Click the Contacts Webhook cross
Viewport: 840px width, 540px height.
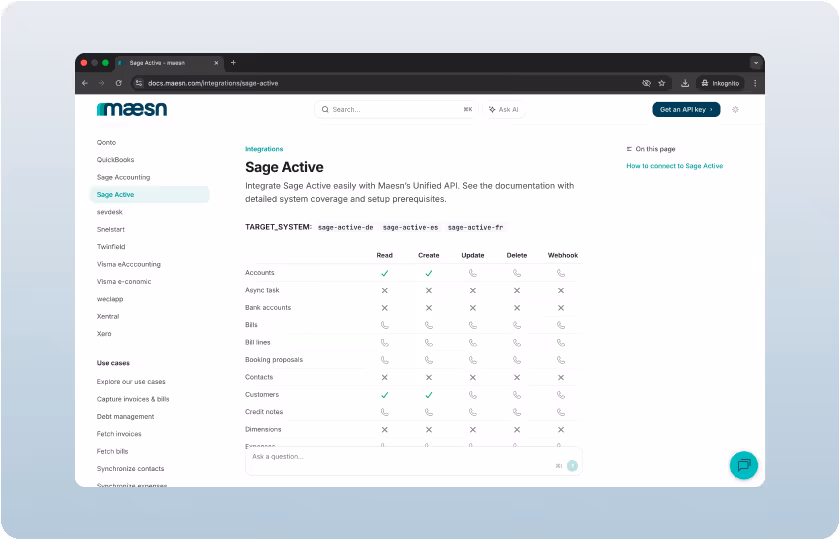pos(561,378)
